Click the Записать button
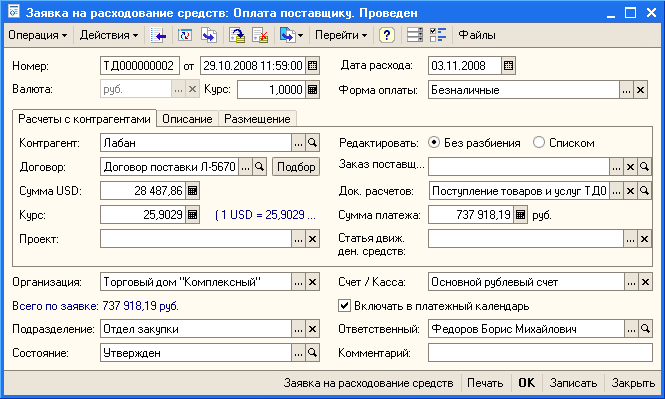The image size is (665, 399). (573, 383)
